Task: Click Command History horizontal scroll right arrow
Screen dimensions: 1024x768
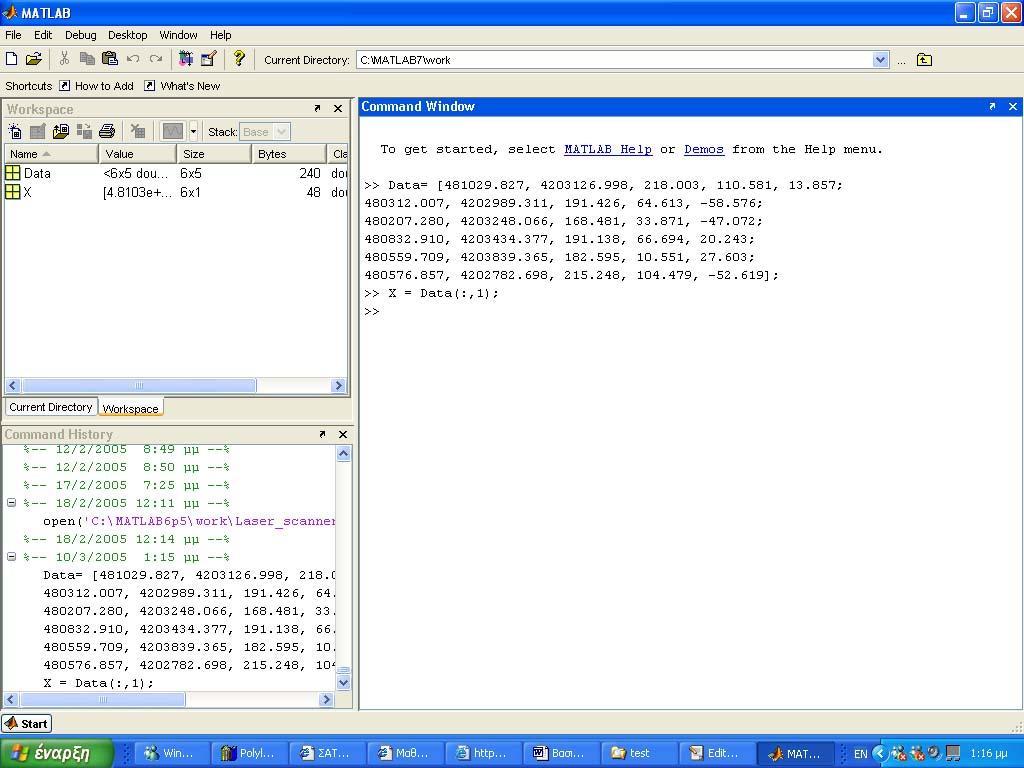Action: tap(327, 699)
